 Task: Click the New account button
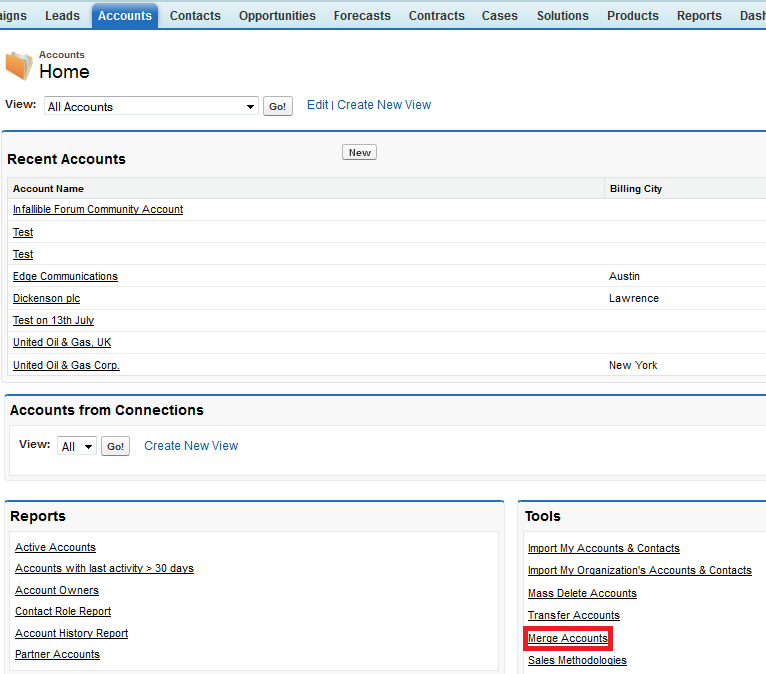[359, 152]
